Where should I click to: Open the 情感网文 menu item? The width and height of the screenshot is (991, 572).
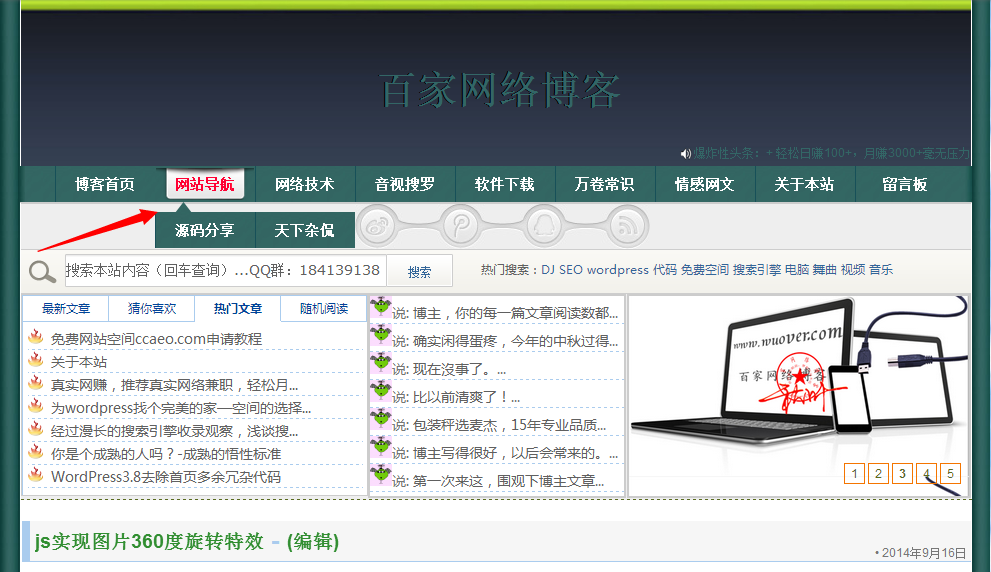tap(704, 185)
